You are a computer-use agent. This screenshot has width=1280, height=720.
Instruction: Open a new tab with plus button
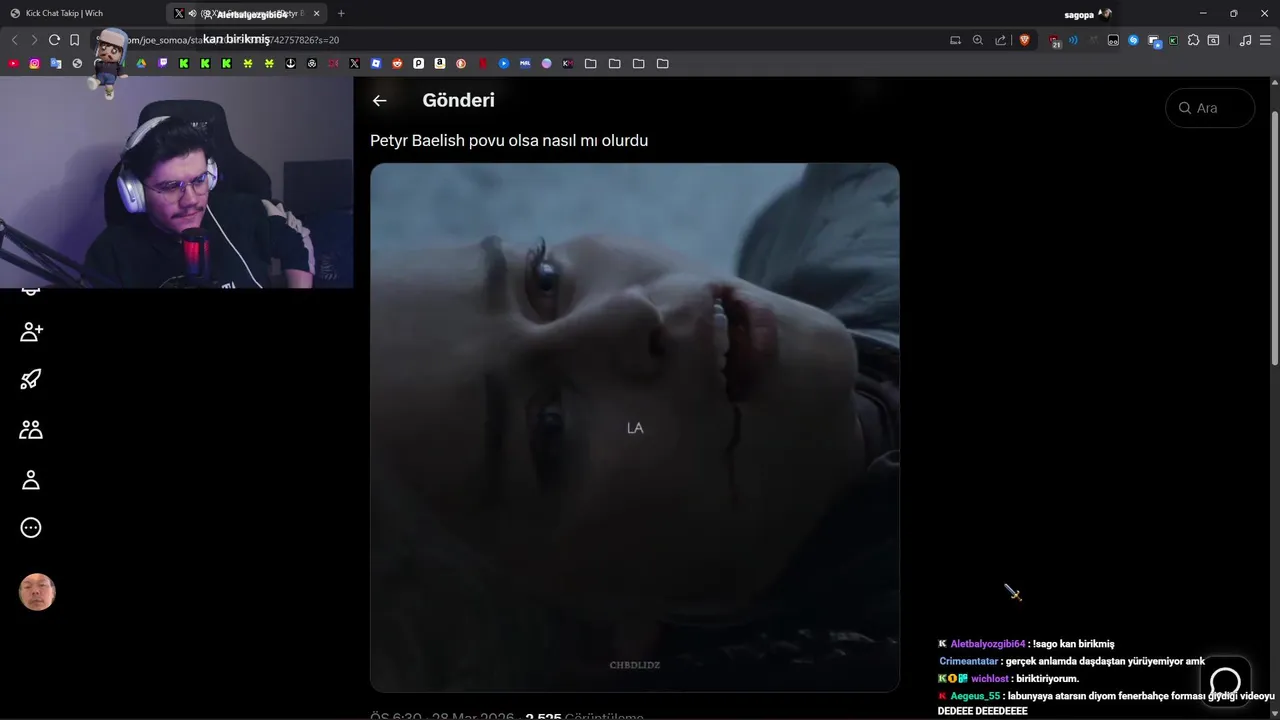341,14
